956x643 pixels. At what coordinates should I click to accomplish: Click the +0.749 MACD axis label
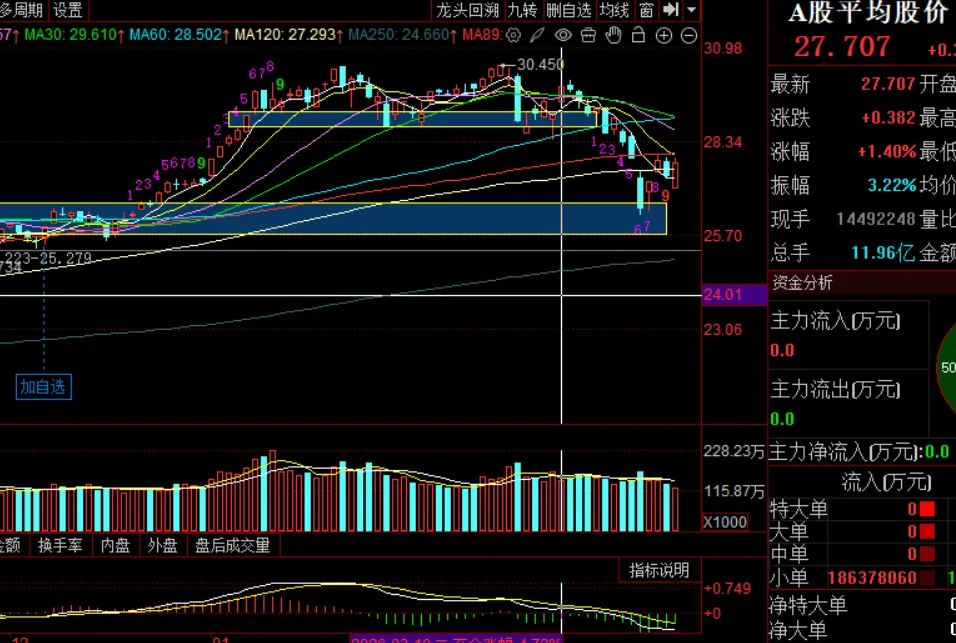tap(727, 589)
